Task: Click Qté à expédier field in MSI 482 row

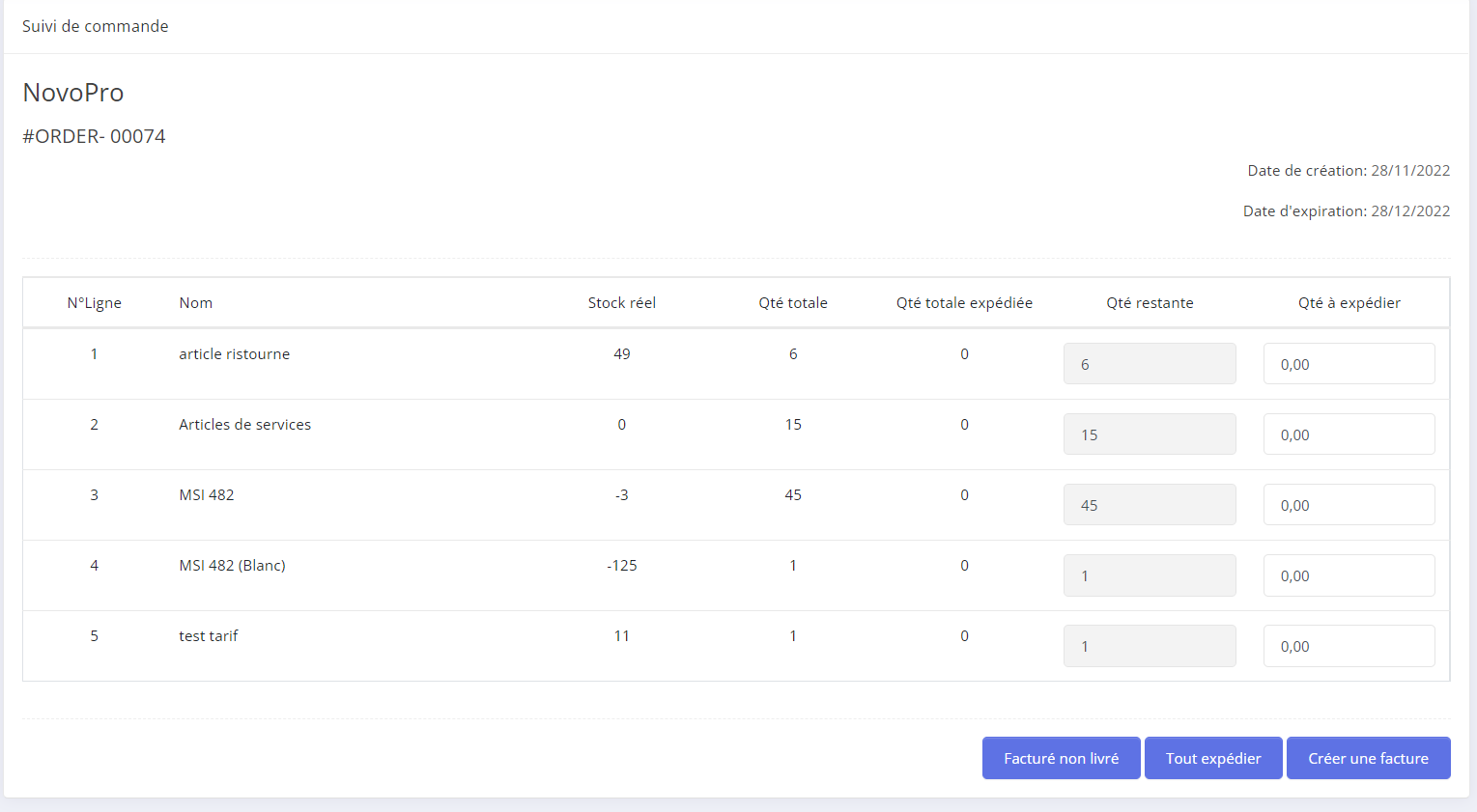Action: pos(1349,505)
